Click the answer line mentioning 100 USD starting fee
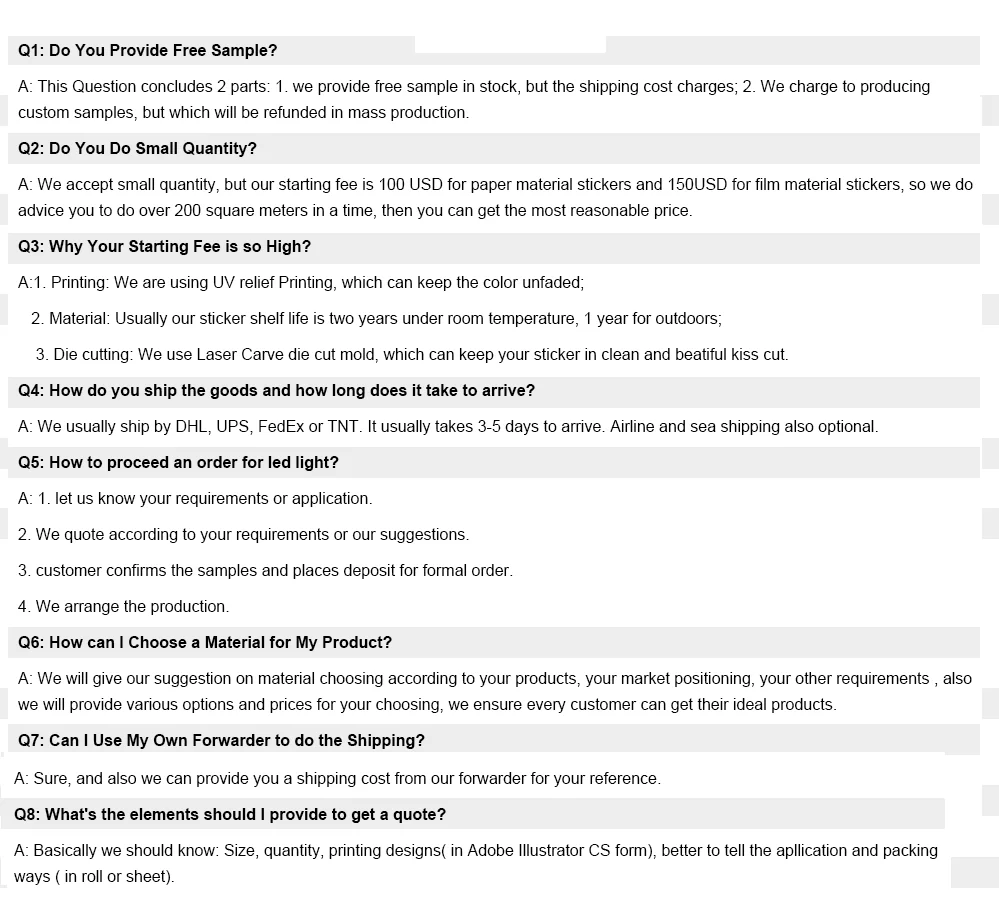This screenshot has height=912, width=999. tap(495, 185)
